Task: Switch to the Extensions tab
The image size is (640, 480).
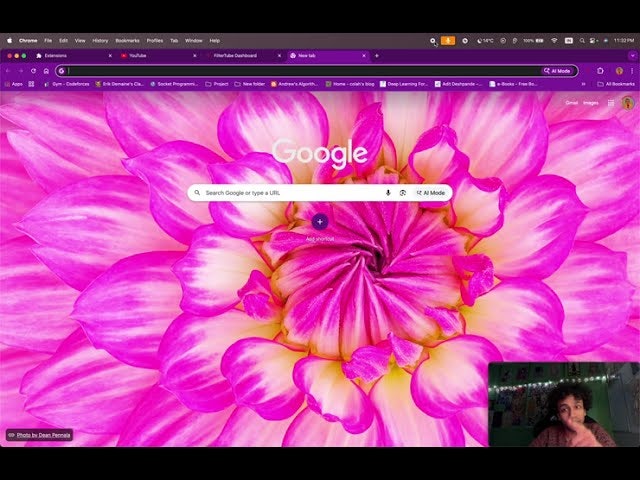Action: 71,56
